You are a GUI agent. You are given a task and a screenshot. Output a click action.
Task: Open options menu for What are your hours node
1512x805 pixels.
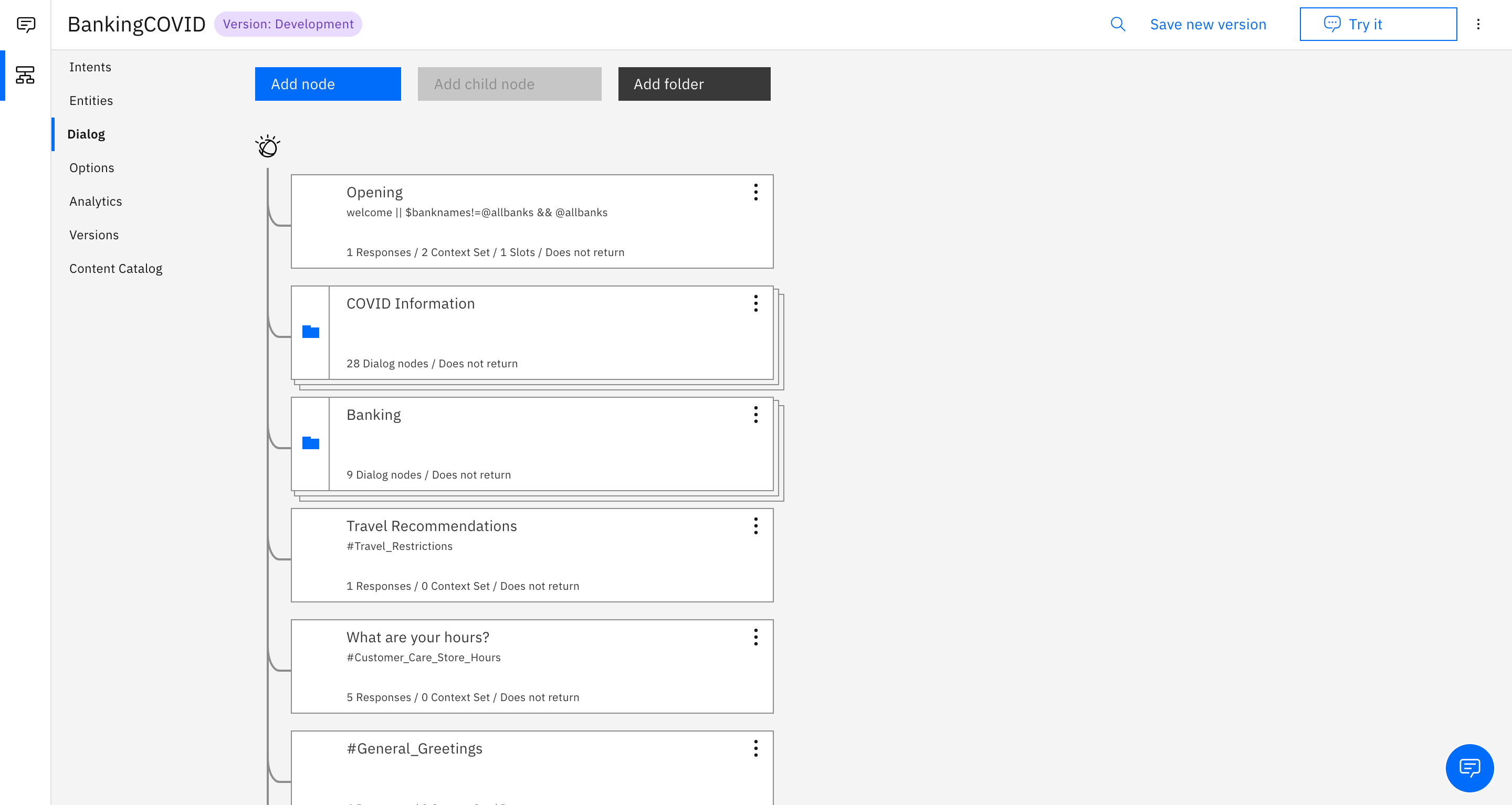pyautogui.click(x=755, y=637)
